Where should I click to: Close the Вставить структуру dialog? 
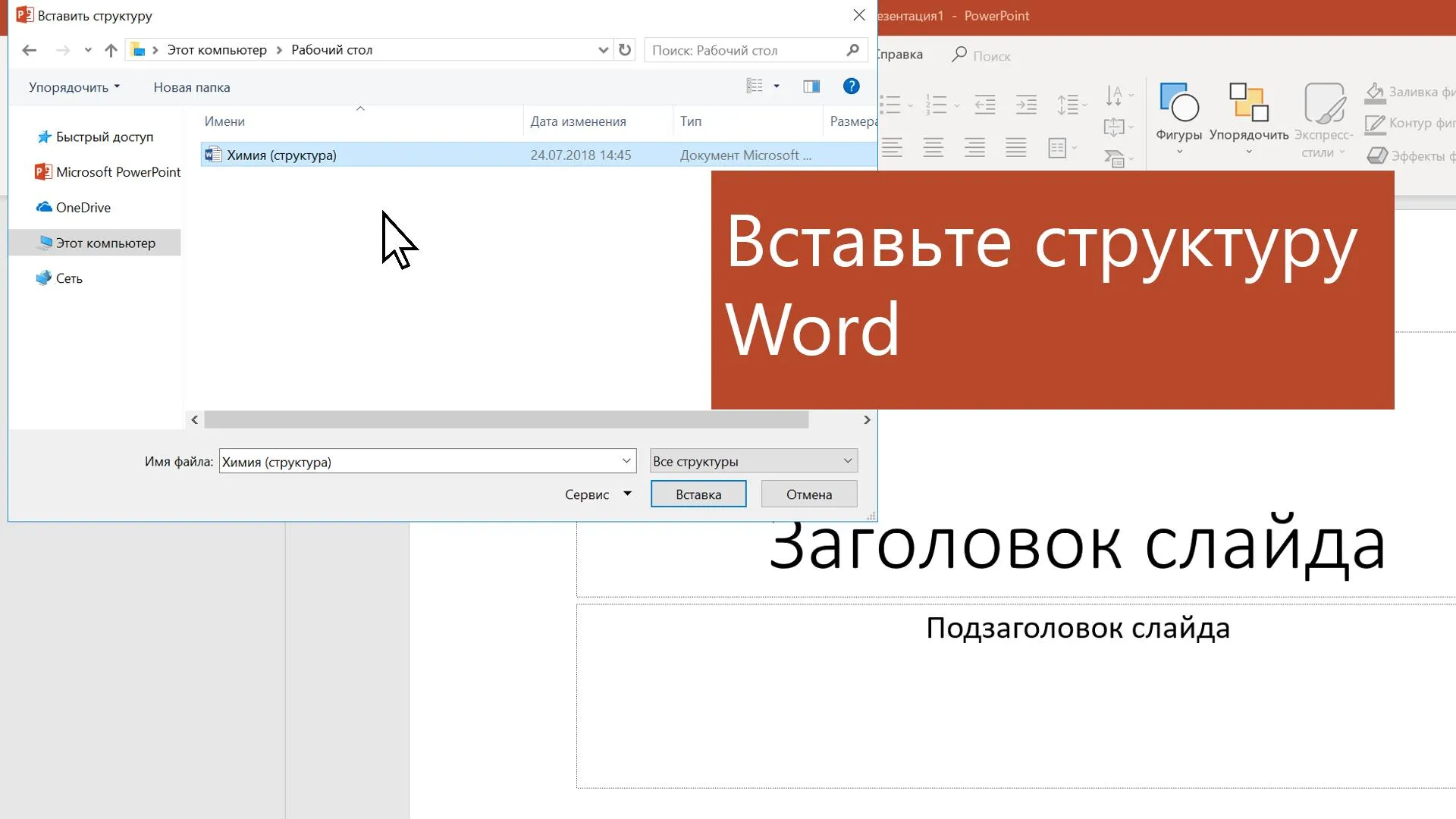pyautogui.click(x=859, y=15)
